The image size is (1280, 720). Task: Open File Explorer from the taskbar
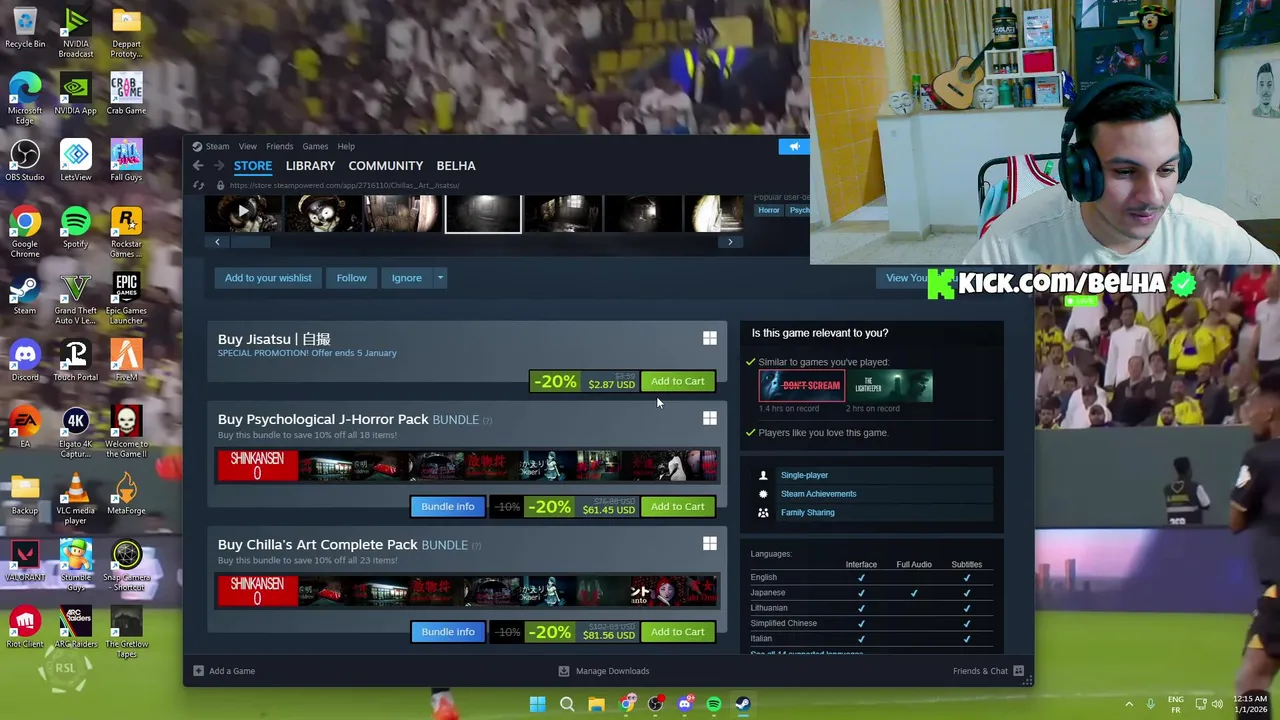pyautogui.click(x=596, y=704)
